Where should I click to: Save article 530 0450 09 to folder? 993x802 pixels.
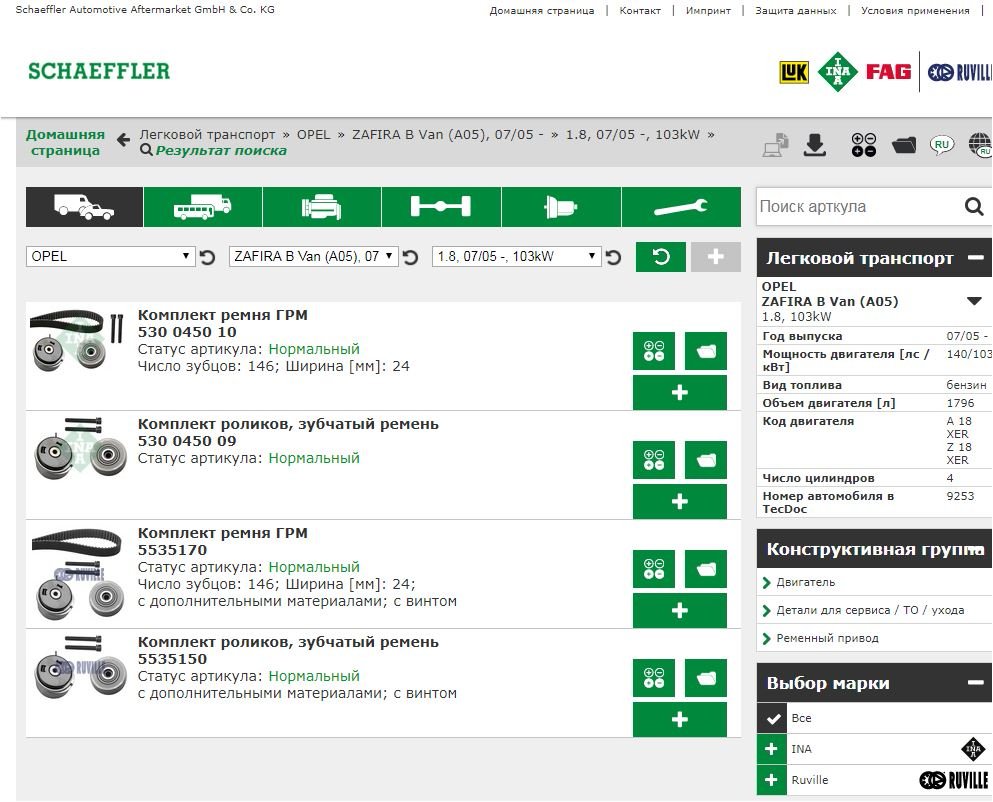[706, 460]
